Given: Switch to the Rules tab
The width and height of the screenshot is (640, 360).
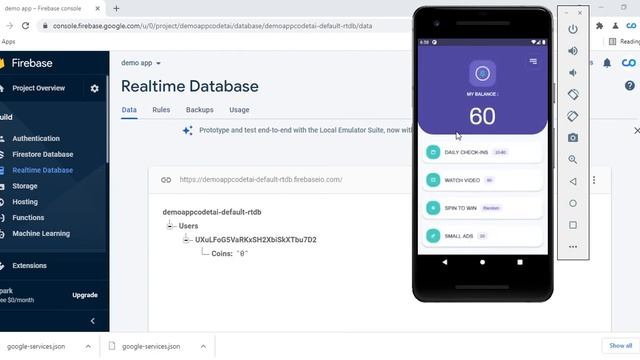Looking at the screenshot, I should 161,110.
